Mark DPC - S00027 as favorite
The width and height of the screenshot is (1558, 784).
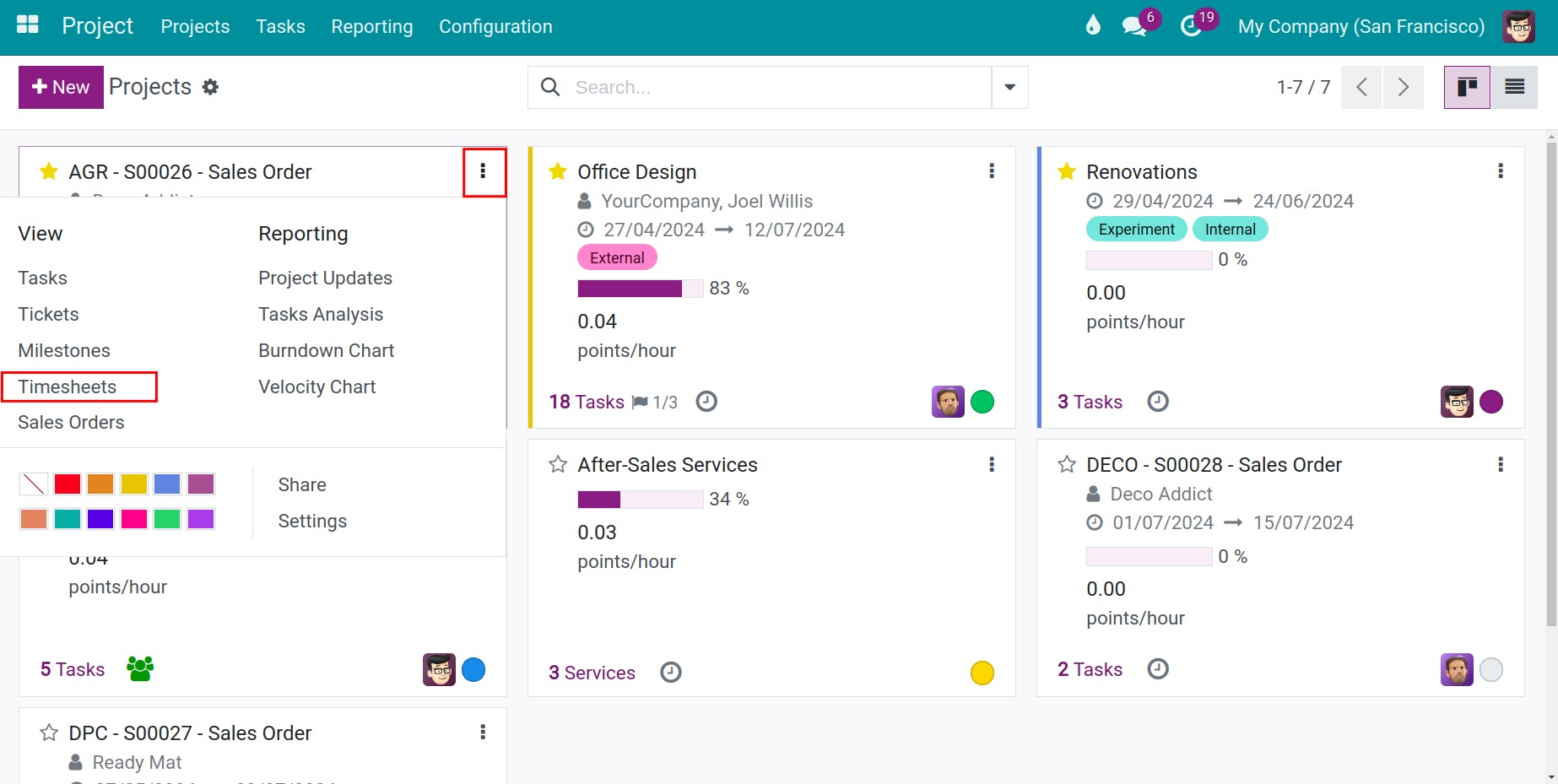(49, 733)
